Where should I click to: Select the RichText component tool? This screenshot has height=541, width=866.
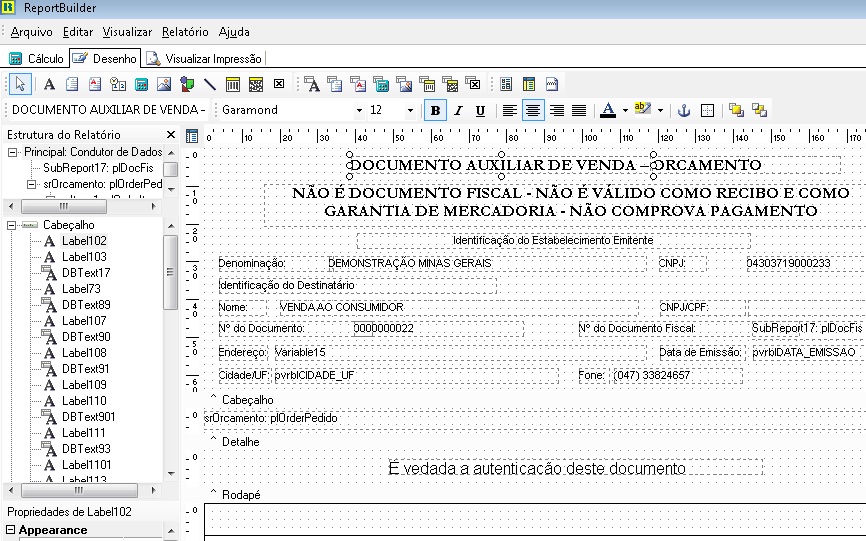(x=95, y=84)
